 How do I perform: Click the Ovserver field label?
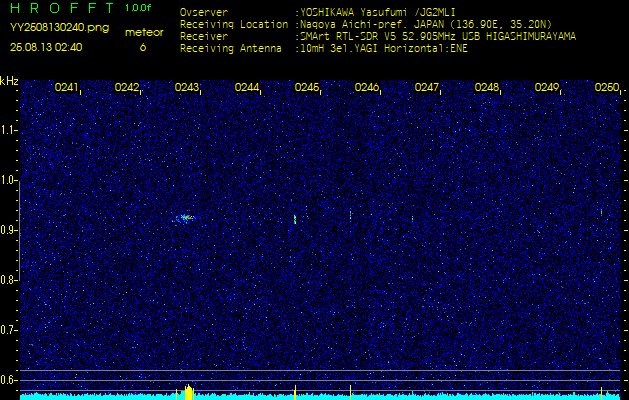coord(204,12)
